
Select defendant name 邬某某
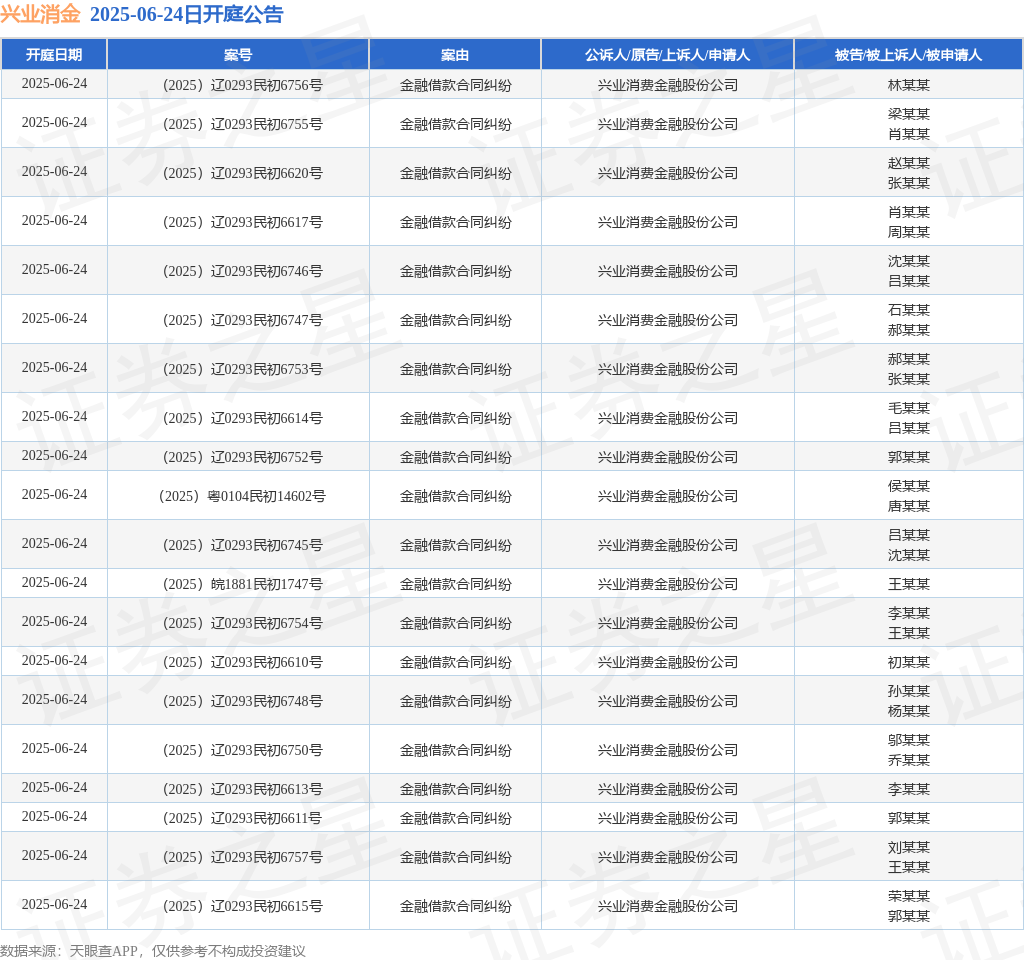(908, 740)
